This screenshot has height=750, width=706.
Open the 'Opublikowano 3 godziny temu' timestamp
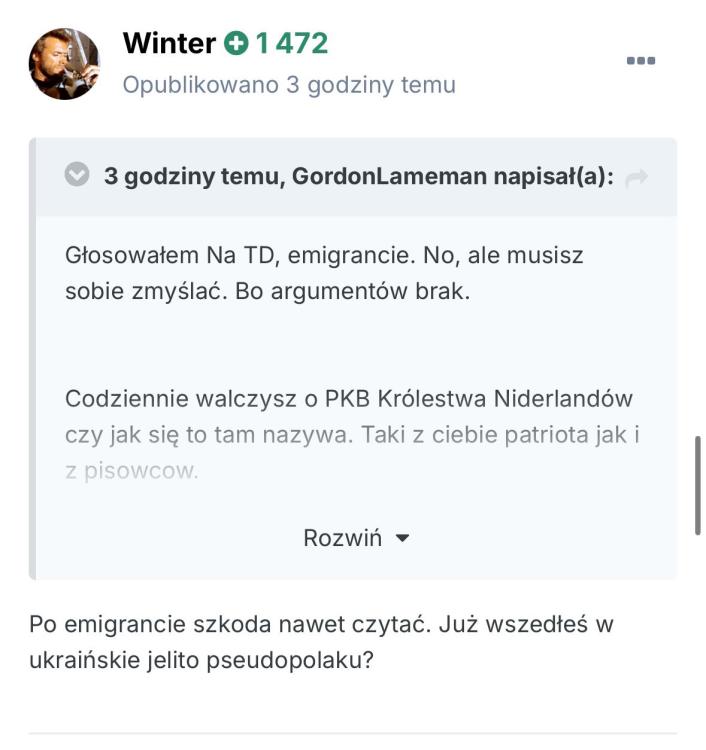[289, 85]
